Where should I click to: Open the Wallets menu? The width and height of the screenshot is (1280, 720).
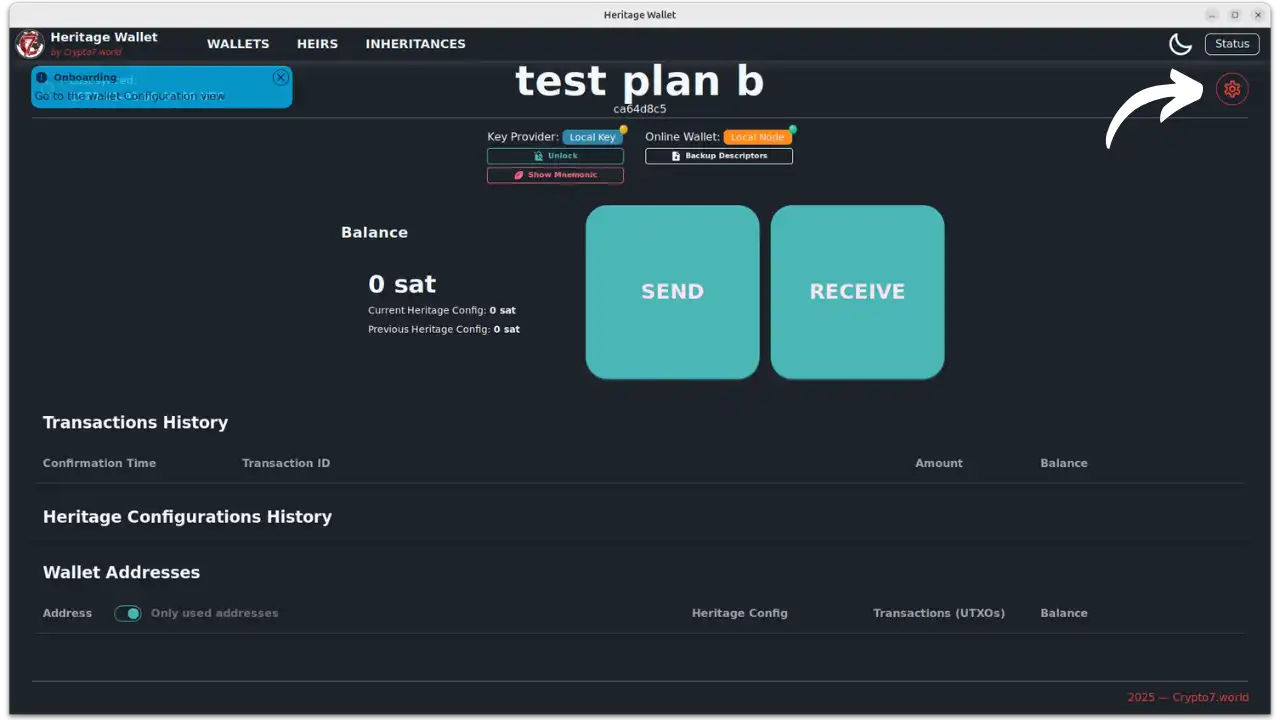[x=238, y=44]
